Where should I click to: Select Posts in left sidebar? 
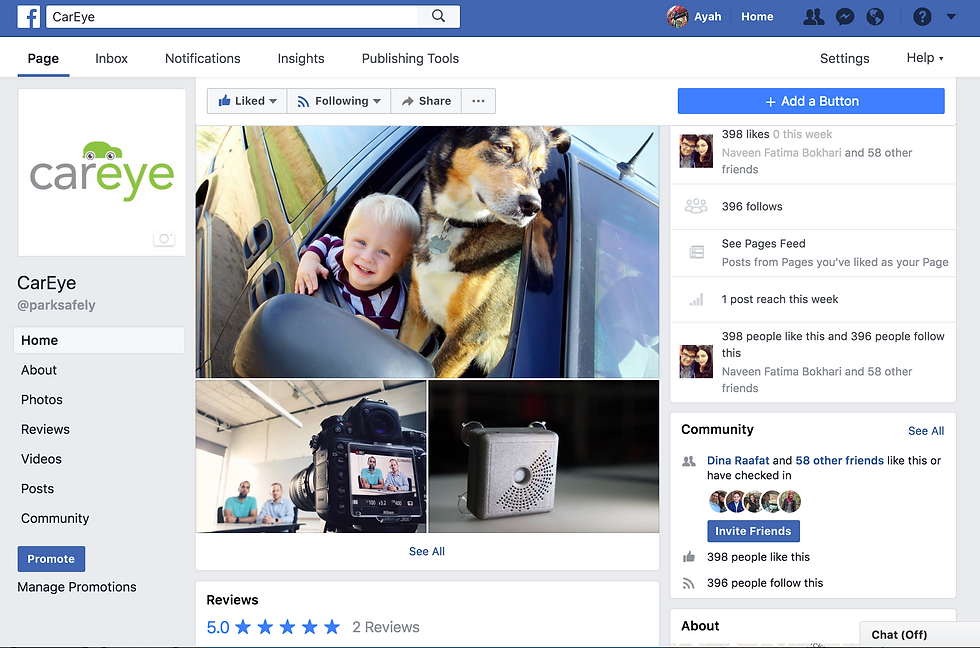click(38, 489)
